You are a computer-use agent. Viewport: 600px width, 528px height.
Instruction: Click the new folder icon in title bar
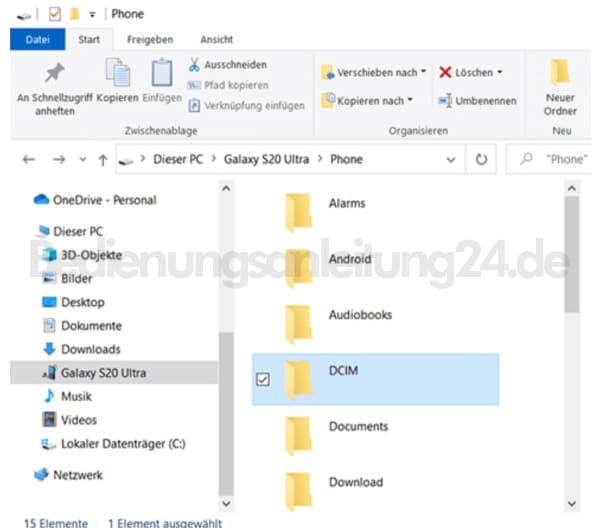(75, 14)
